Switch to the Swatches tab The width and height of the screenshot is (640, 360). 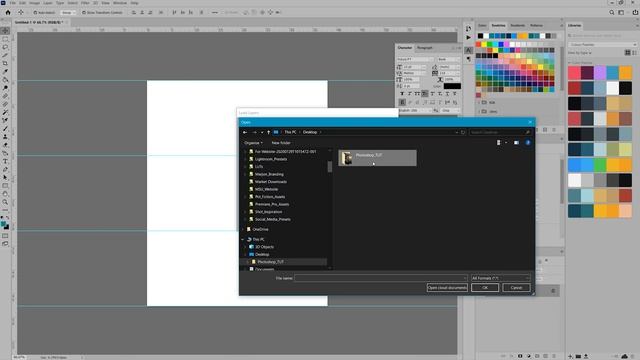click(498, 25)
